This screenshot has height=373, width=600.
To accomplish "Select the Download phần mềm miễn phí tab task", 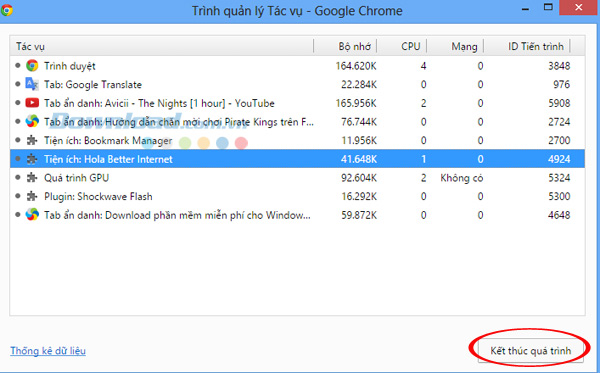I will click(297, 215).
